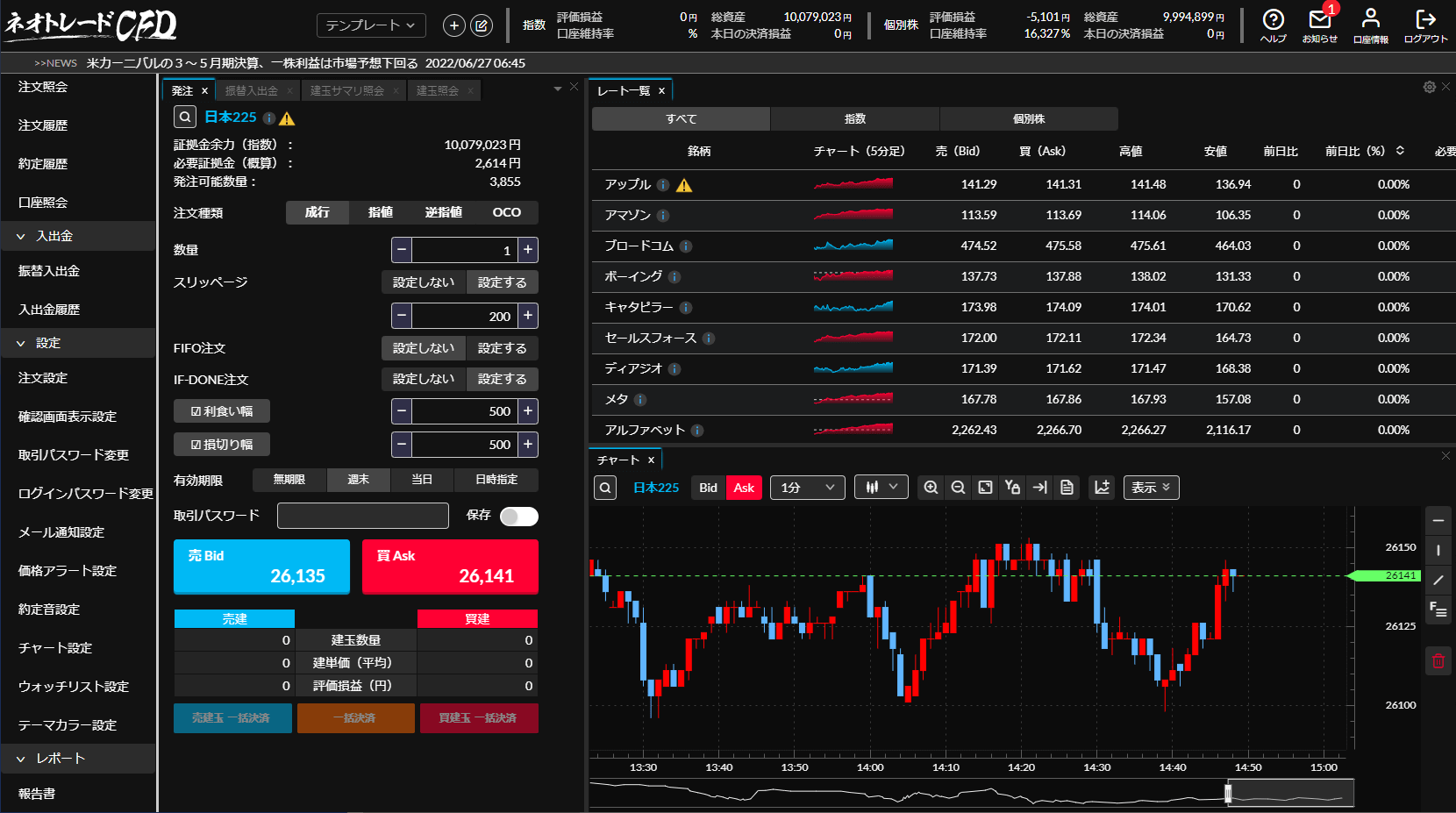Zoom in on the chart with the magnifier-plus icon
1456x813 pixels.
[931, 488]
